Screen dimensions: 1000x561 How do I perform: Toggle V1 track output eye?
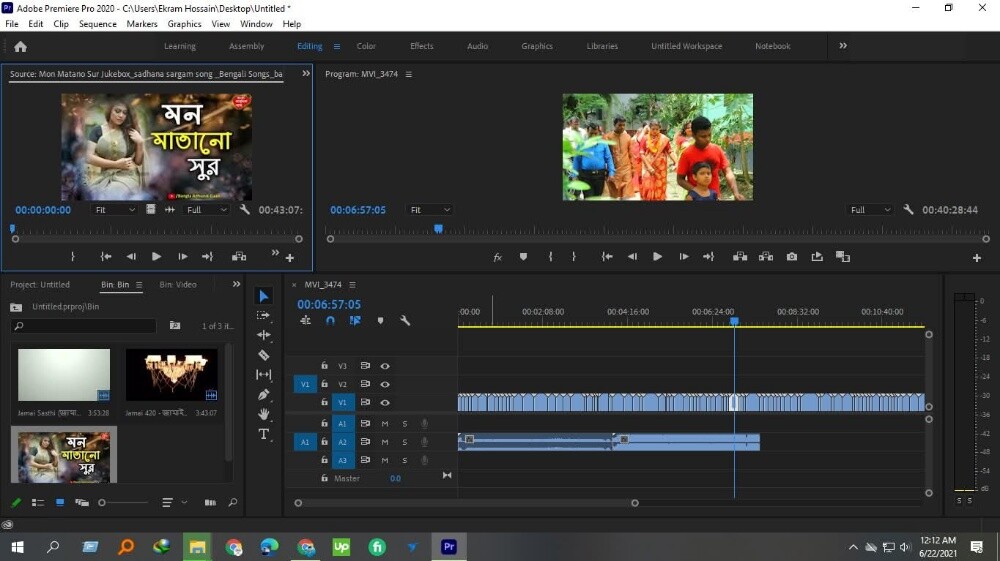385,402
